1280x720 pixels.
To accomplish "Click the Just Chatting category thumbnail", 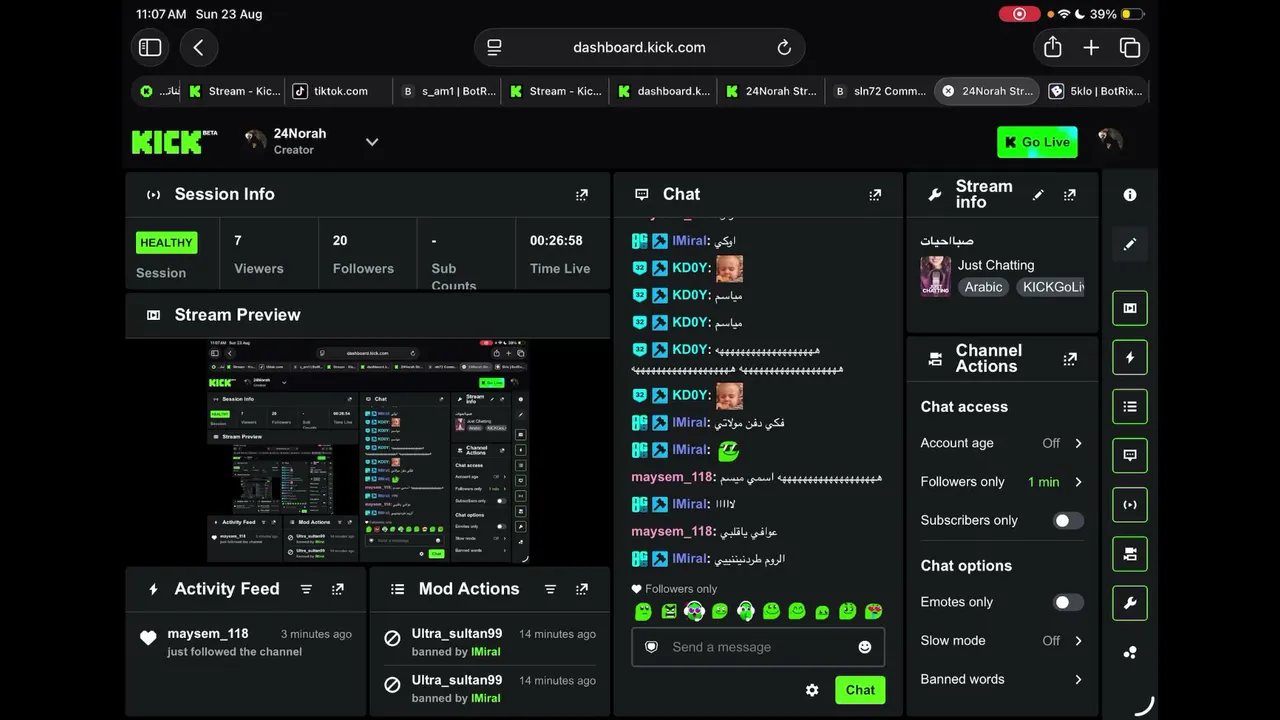I will click(936, 276).
